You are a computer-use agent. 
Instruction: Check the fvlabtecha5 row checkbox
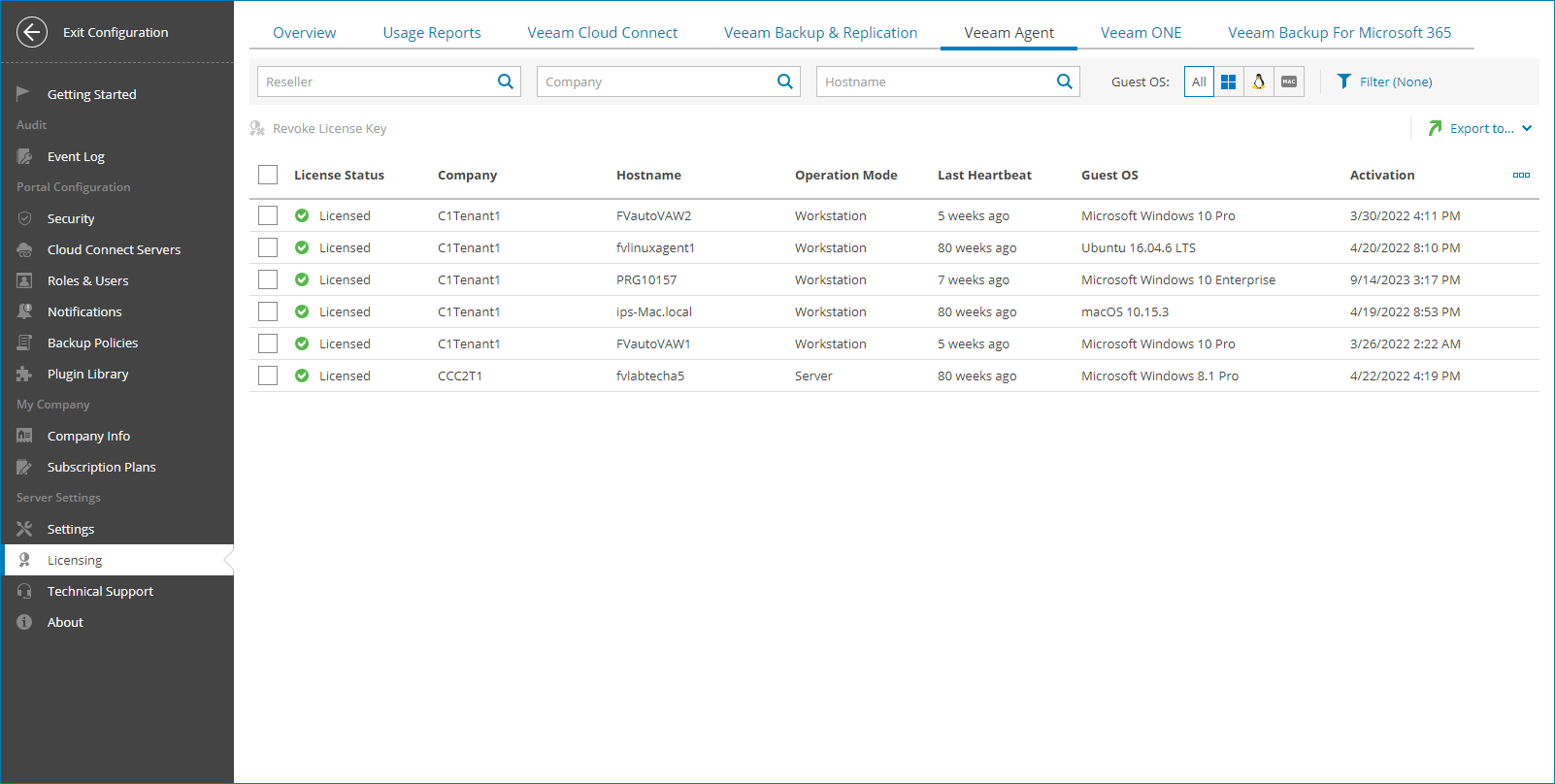(268, 376)
